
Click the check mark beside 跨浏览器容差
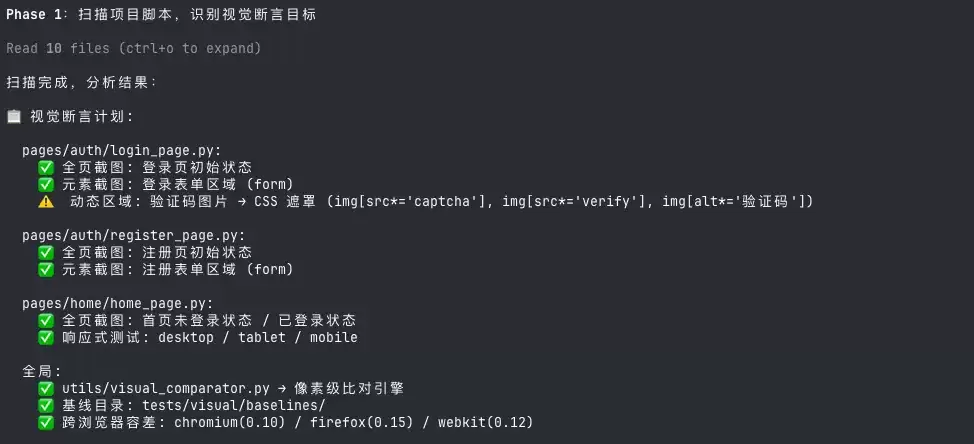pyautogui.click(x=46, y=423)
